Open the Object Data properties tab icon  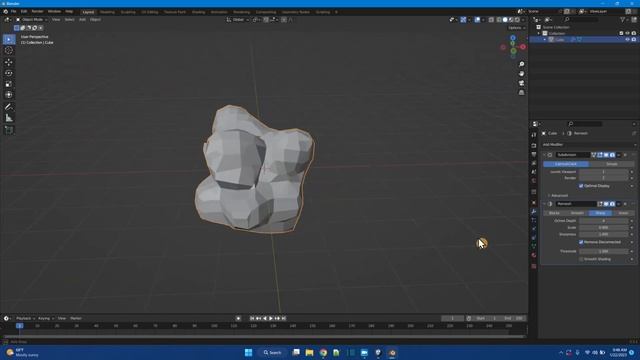click(x=533, y=246)
